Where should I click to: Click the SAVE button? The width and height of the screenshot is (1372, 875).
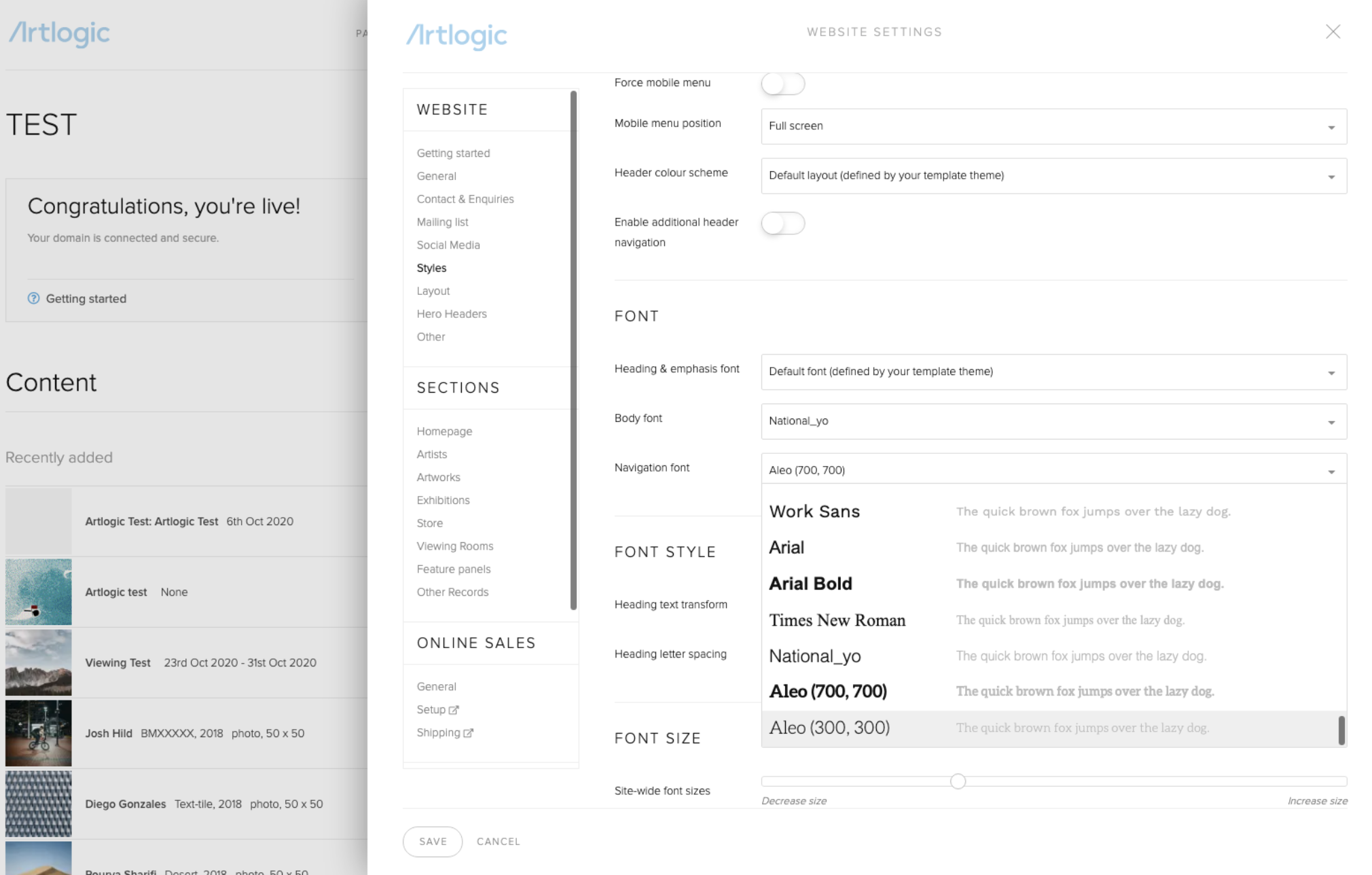click(433, 842)
